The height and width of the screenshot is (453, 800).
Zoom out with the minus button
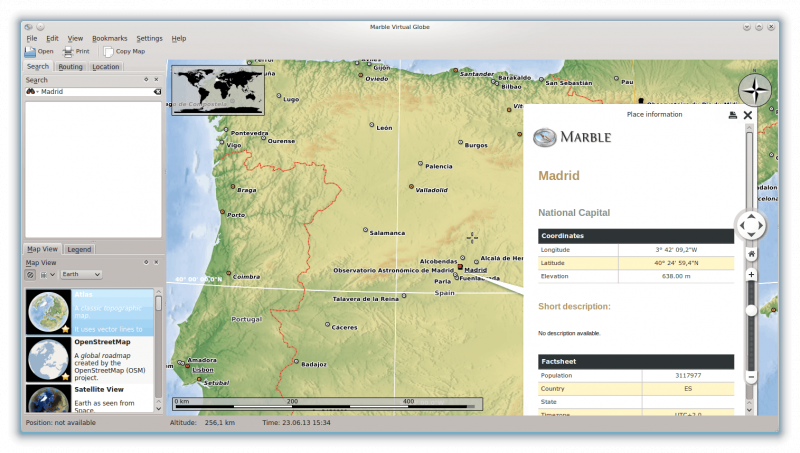[x=751, y=377]
